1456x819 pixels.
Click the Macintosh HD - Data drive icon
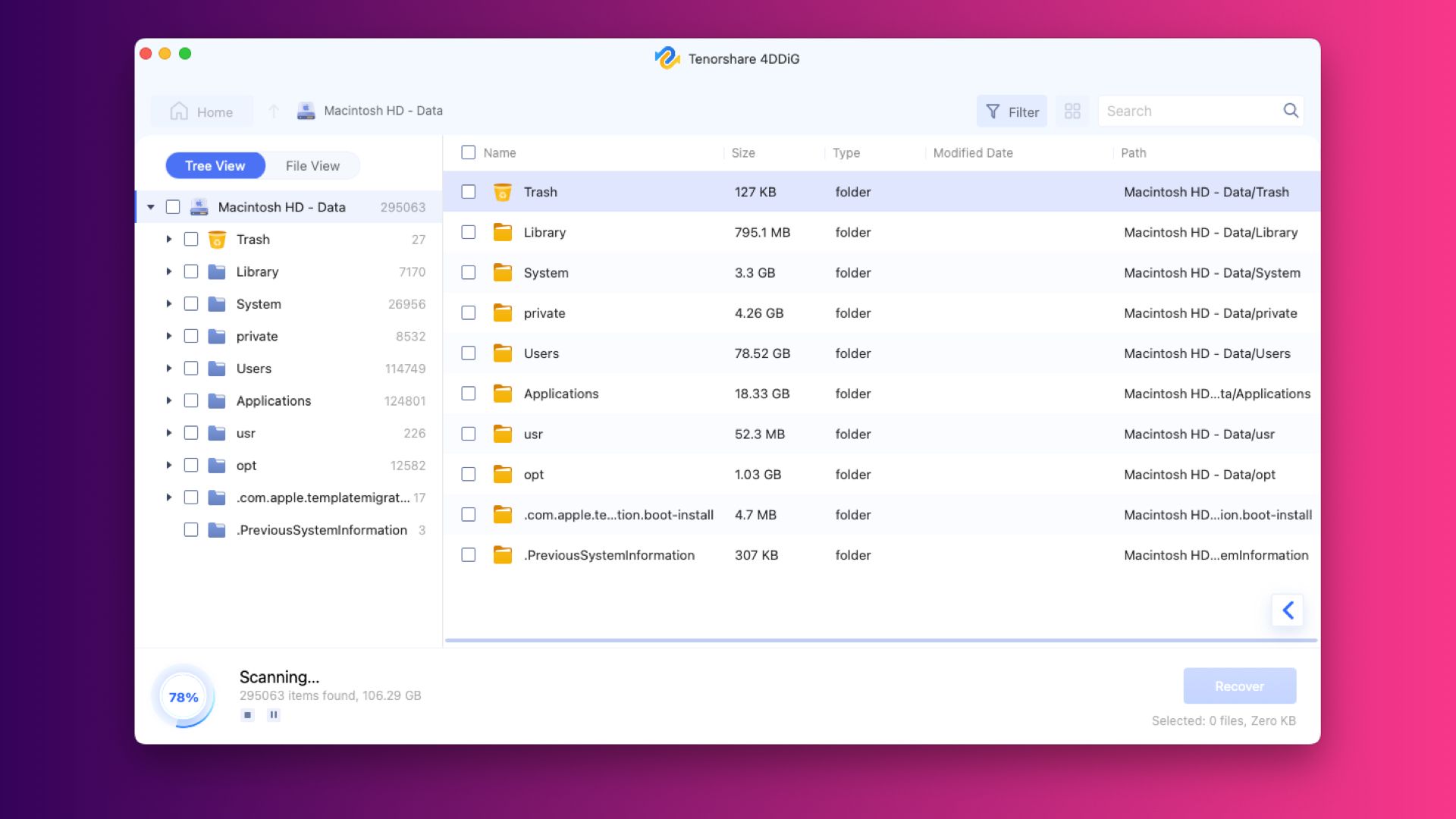[x=306, y=110]
